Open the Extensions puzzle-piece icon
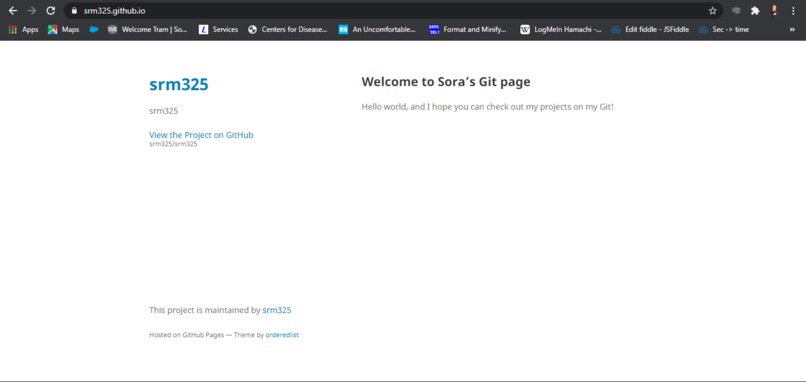Viewport: 806px width, 382px height. pos(755,11)
